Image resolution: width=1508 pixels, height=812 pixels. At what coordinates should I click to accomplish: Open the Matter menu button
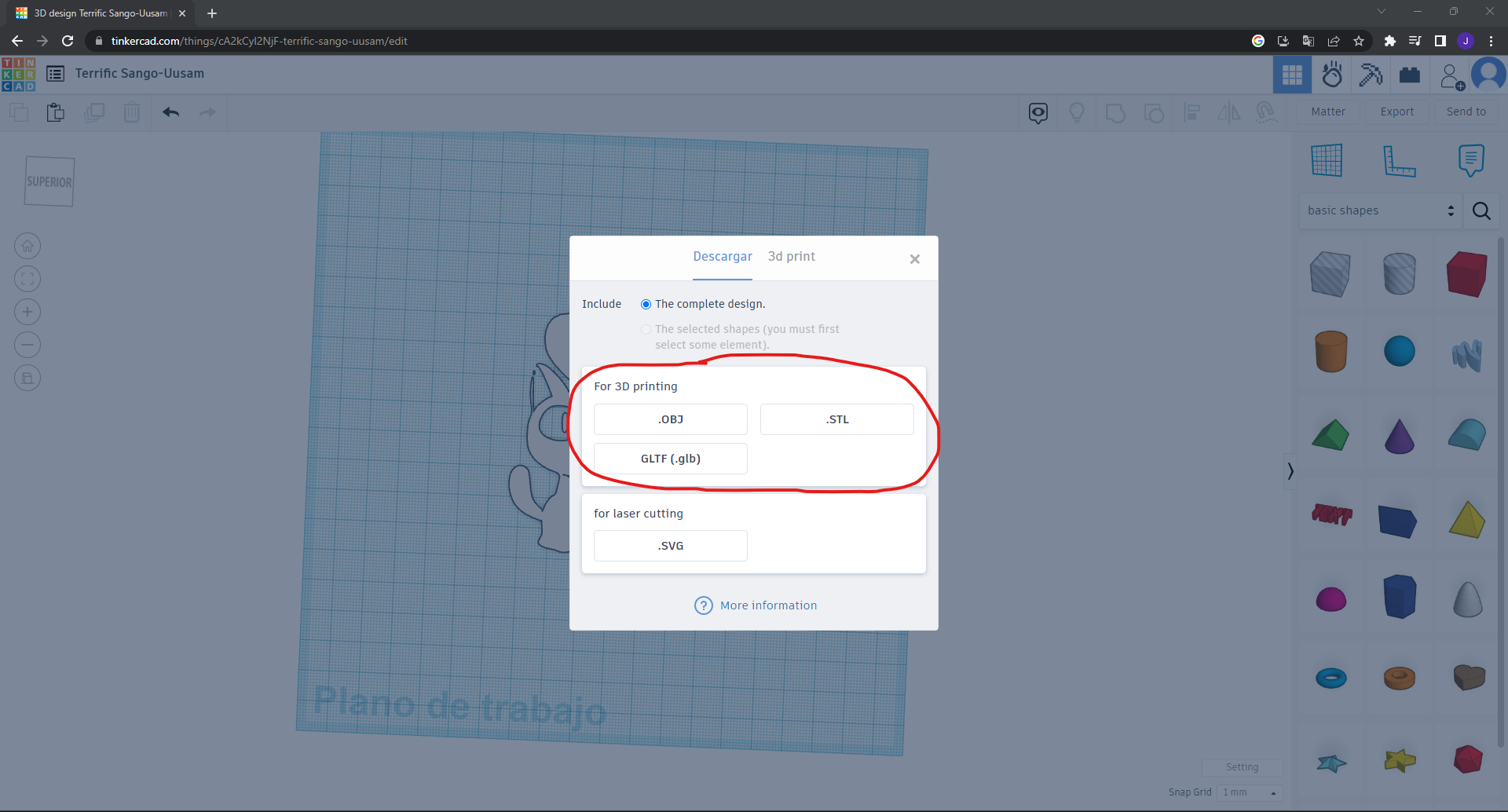1328,112
